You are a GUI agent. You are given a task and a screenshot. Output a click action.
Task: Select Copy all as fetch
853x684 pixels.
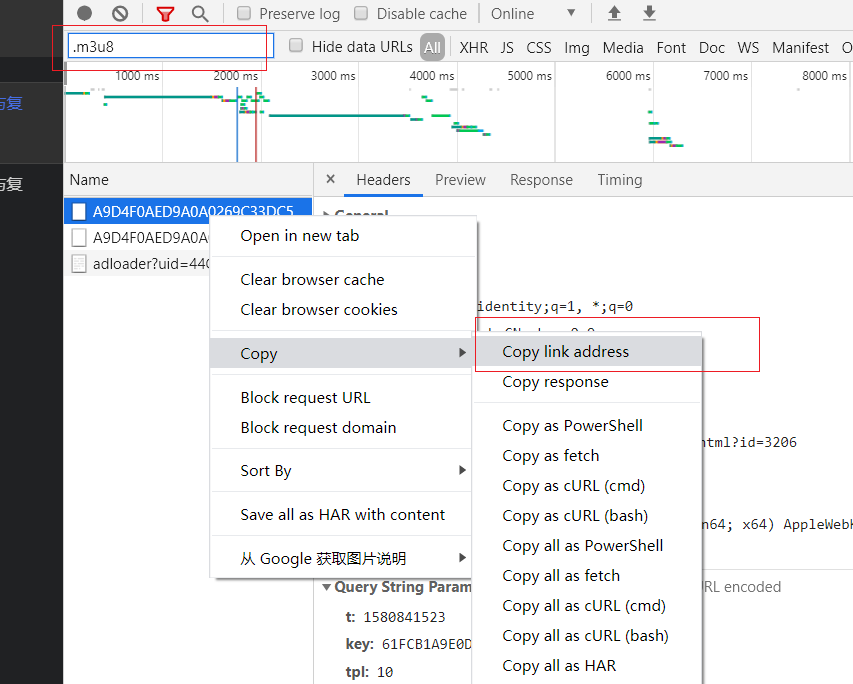(x=588, y=576)
